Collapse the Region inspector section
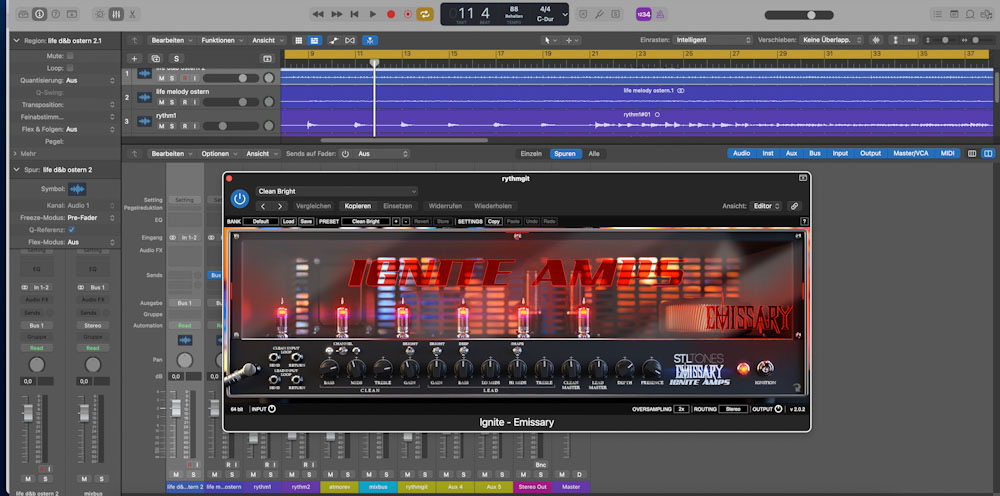The image size is (1000, 496). point(16,40)
